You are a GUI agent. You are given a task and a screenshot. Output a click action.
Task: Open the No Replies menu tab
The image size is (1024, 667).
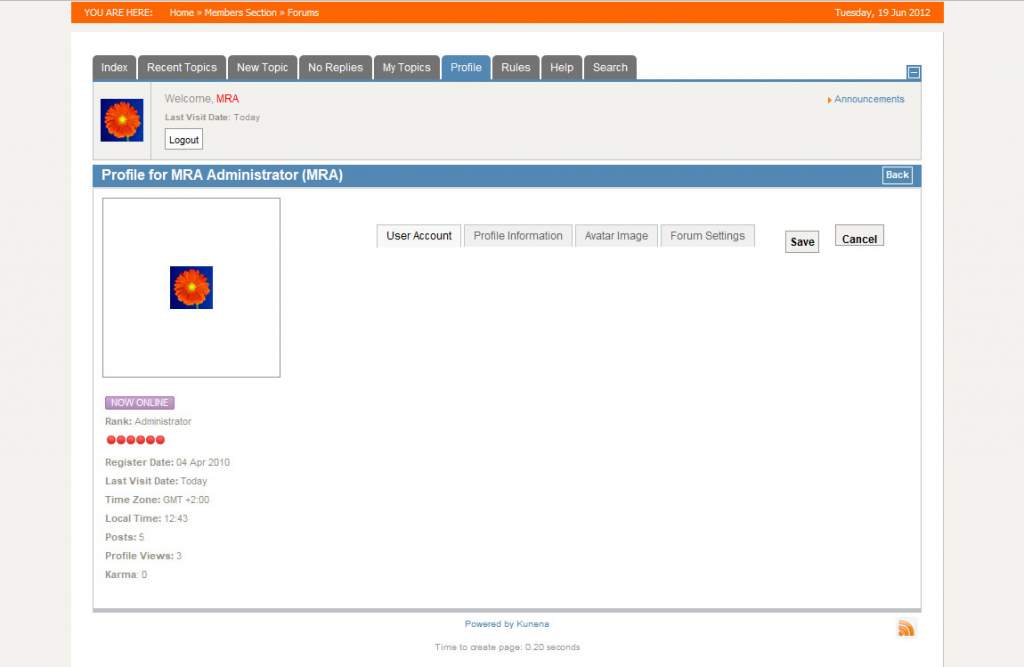click(x=336, y=68)
